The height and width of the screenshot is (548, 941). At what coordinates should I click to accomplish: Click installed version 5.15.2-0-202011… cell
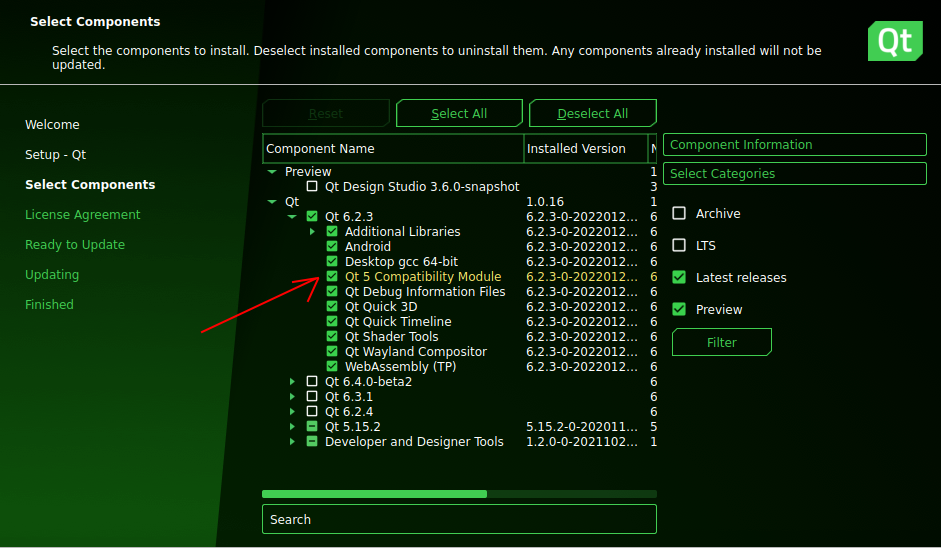pyautogui.click(x=582, y=426)
